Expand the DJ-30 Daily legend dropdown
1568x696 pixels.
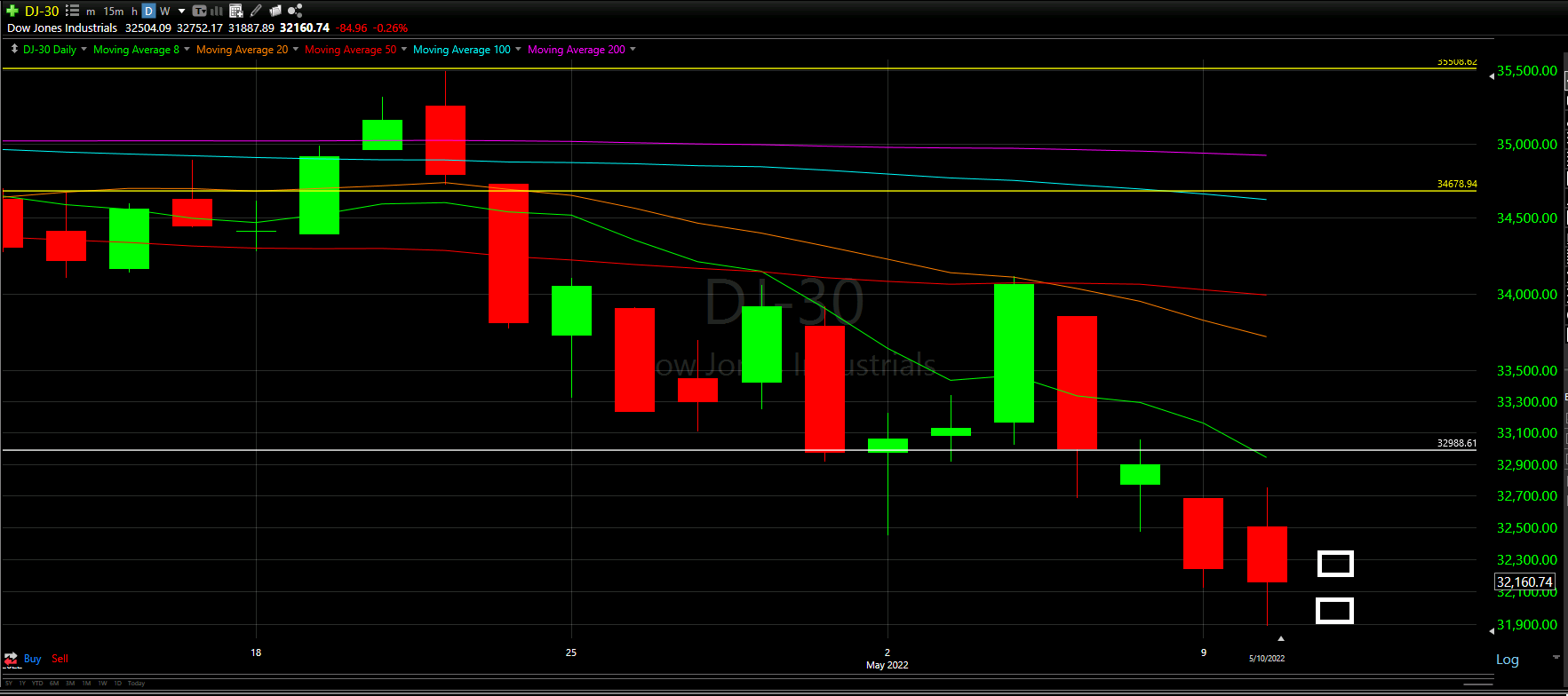point(84,49)
